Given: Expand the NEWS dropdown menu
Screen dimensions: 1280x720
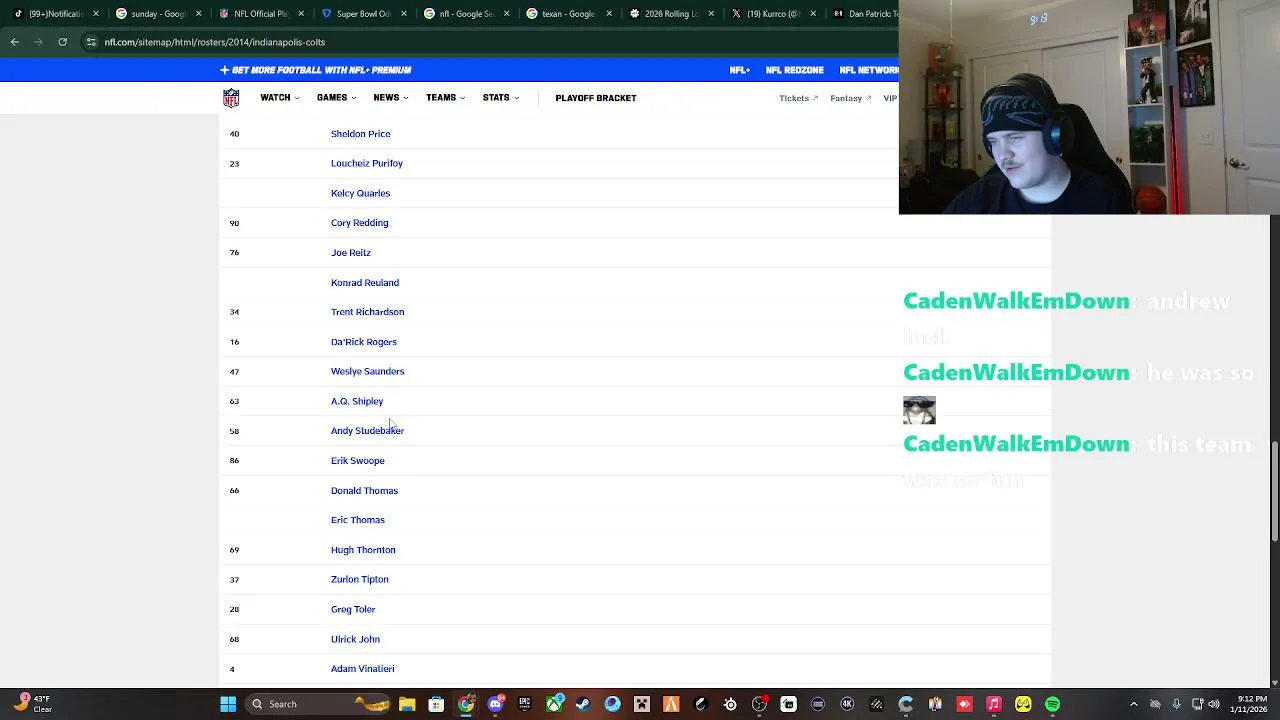Looking at the screenshot, I should 391,98.
